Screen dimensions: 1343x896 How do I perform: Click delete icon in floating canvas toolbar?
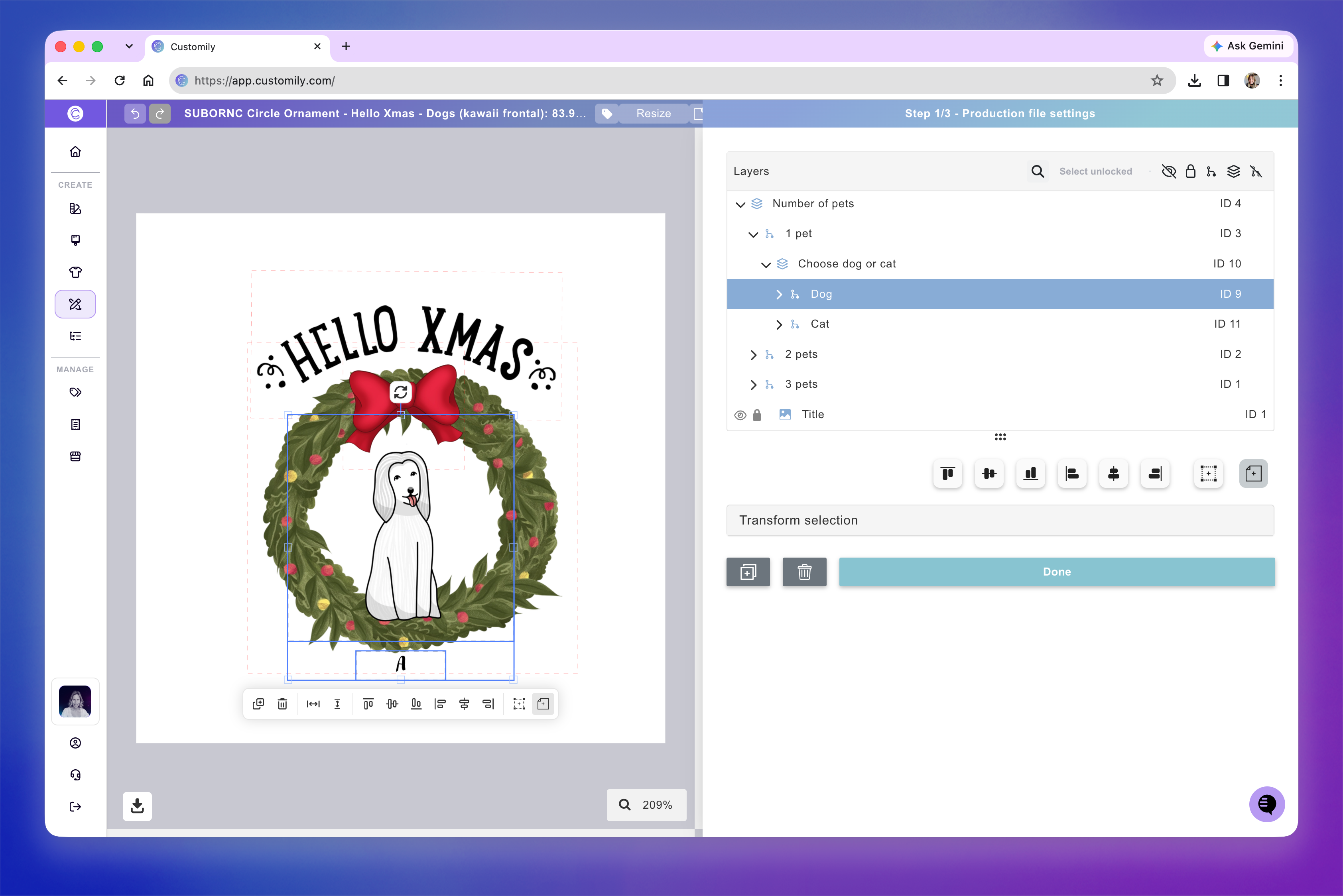point(282,704)
